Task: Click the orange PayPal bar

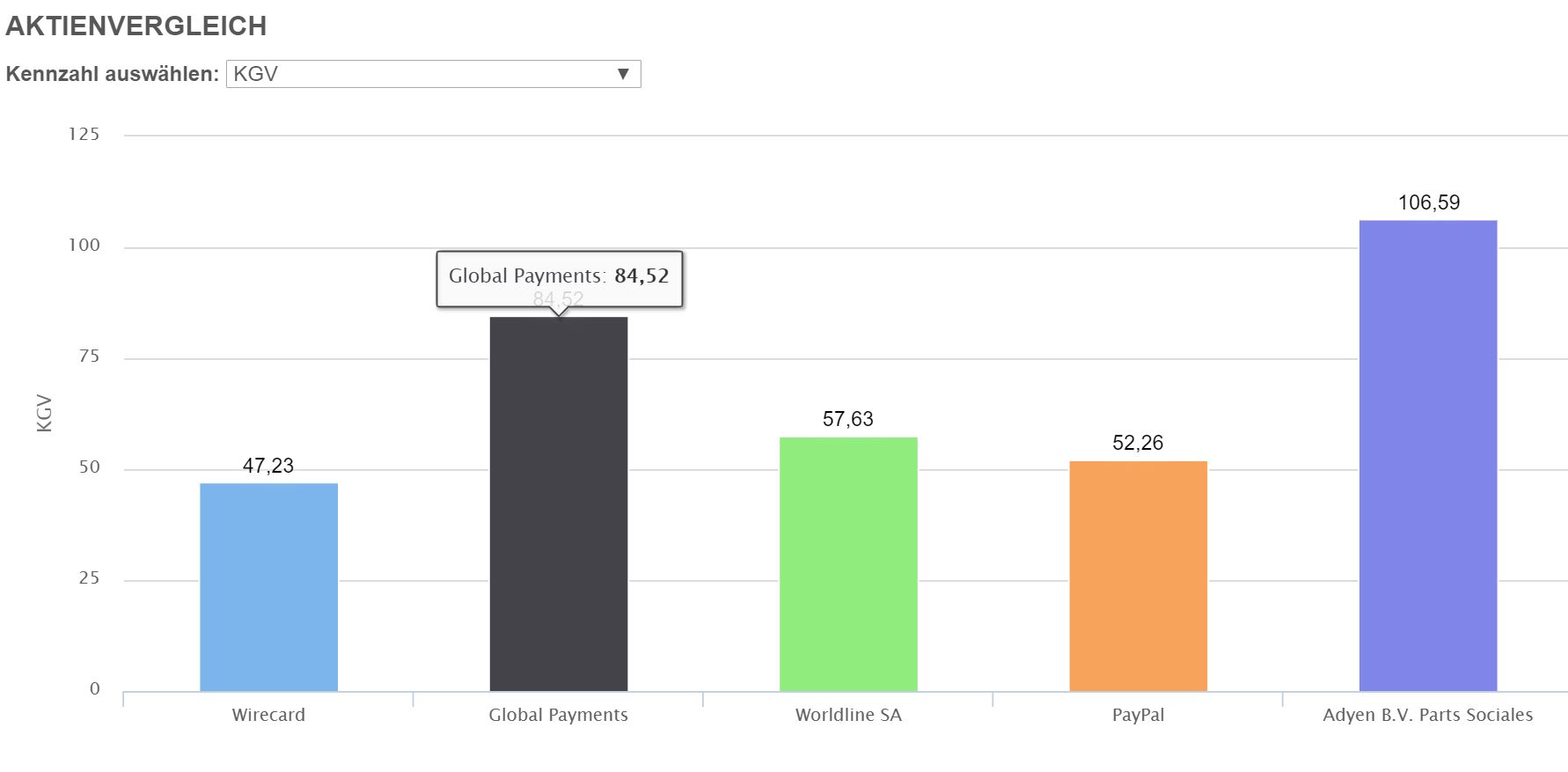Action: (x=1138, y=577)
